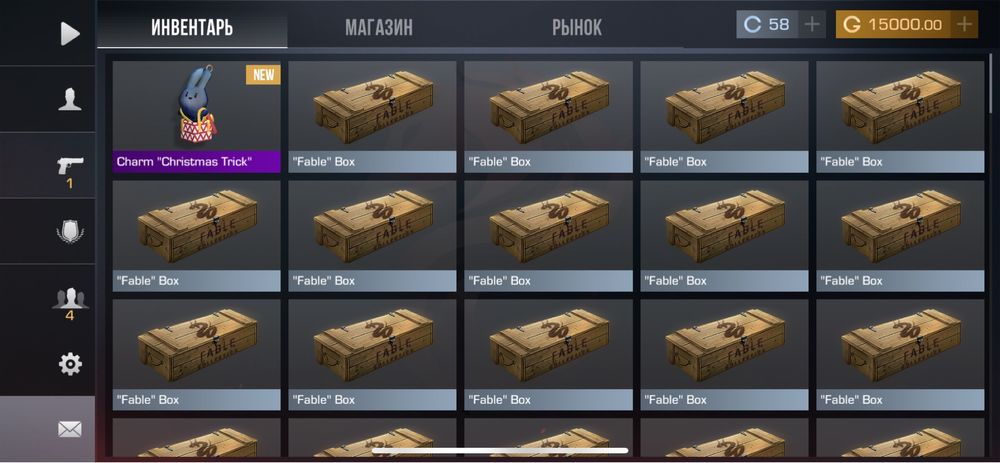This screenshot has width=1000, height=463.
Task: Add gold with plus next to 15000.00
Action: pos(965,24)
